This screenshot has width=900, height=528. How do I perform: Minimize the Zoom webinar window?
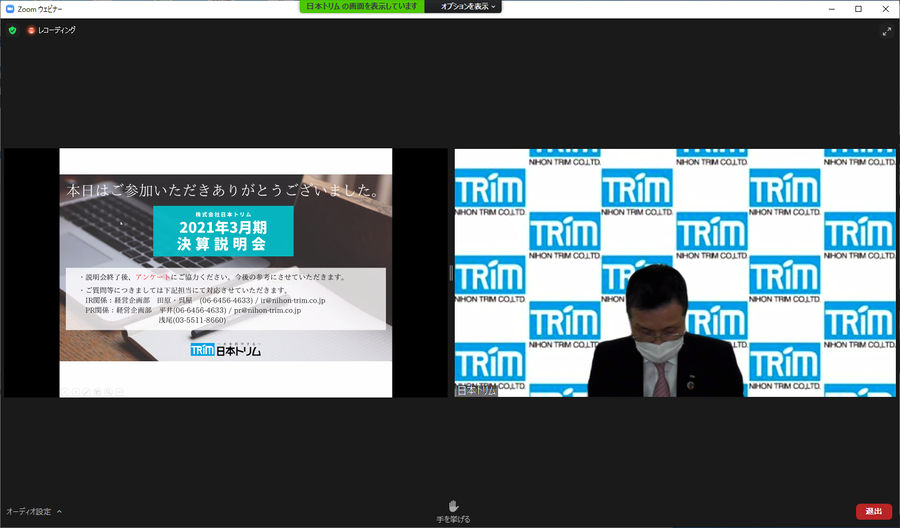point(831,9)
